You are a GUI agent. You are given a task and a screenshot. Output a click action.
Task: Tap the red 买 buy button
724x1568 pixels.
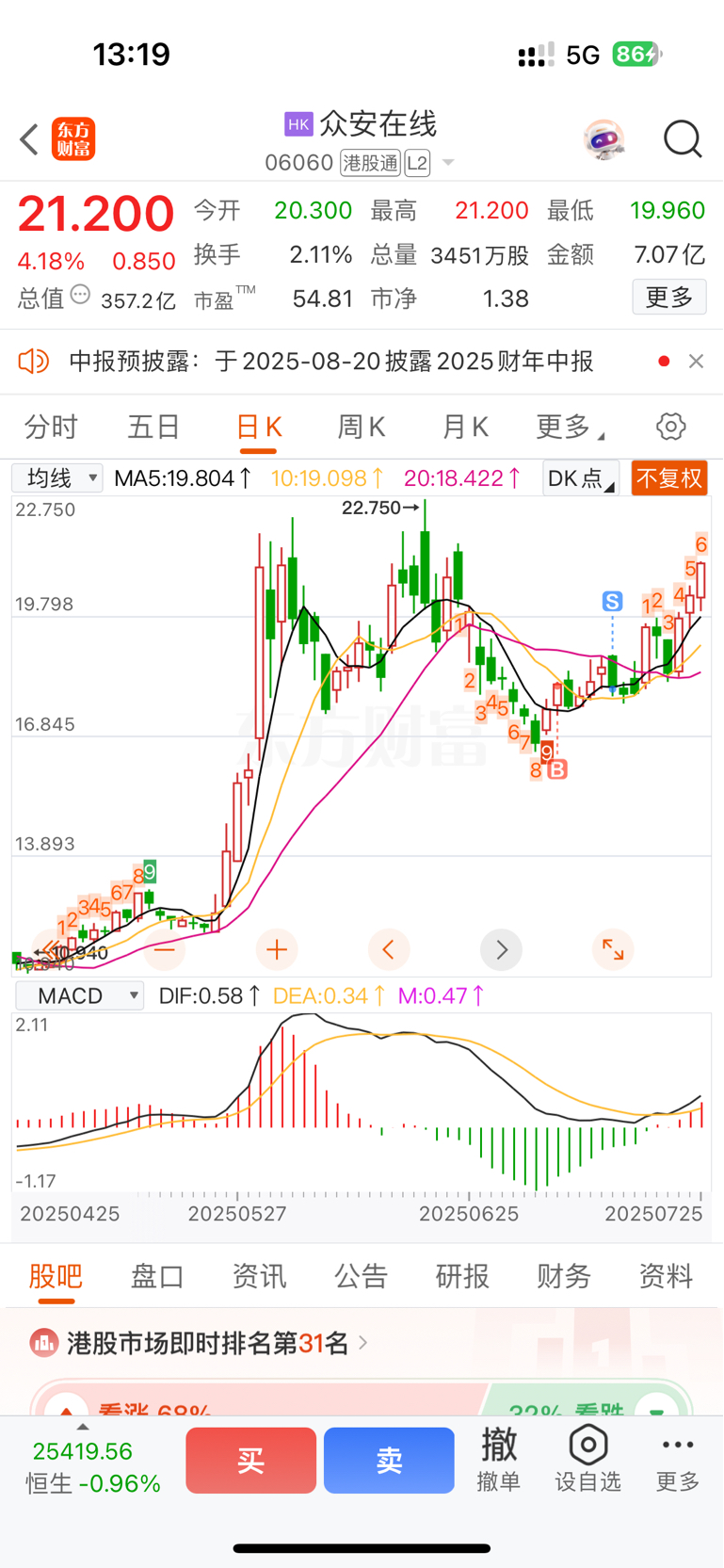pos(250,1461)
